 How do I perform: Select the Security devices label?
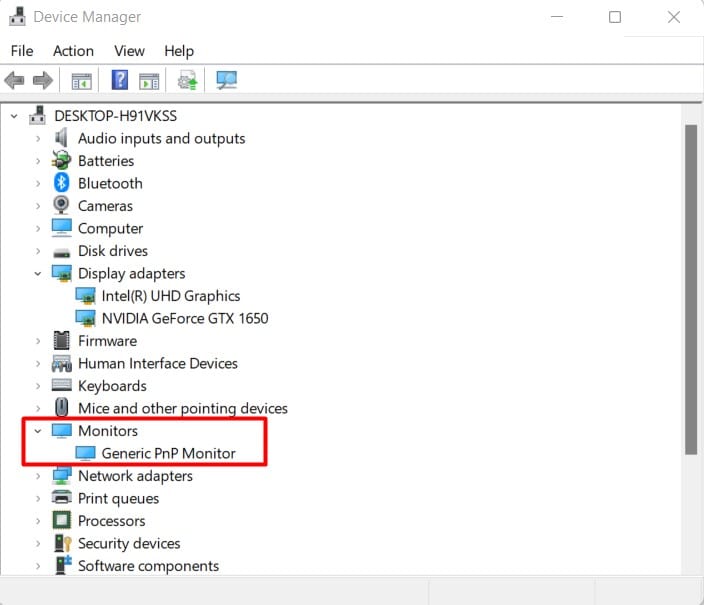pos(129,543)
